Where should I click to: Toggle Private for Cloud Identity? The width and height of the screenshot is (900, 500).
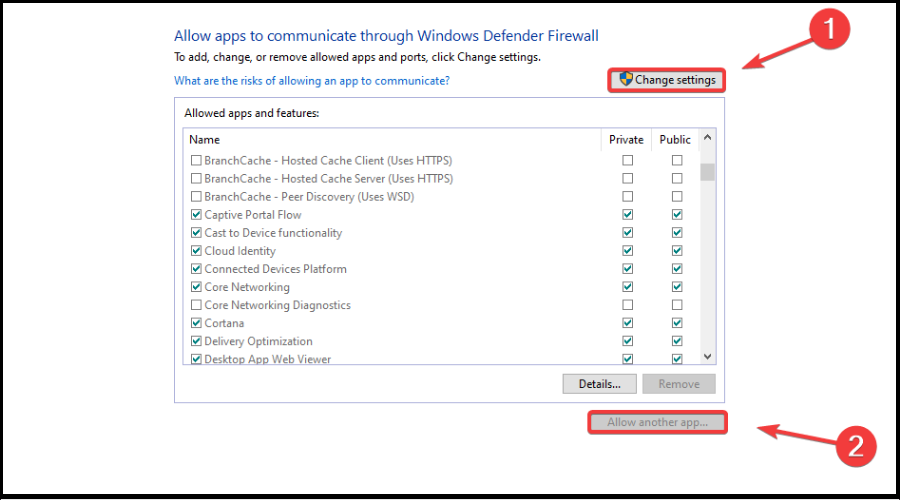tap(627, 251)
